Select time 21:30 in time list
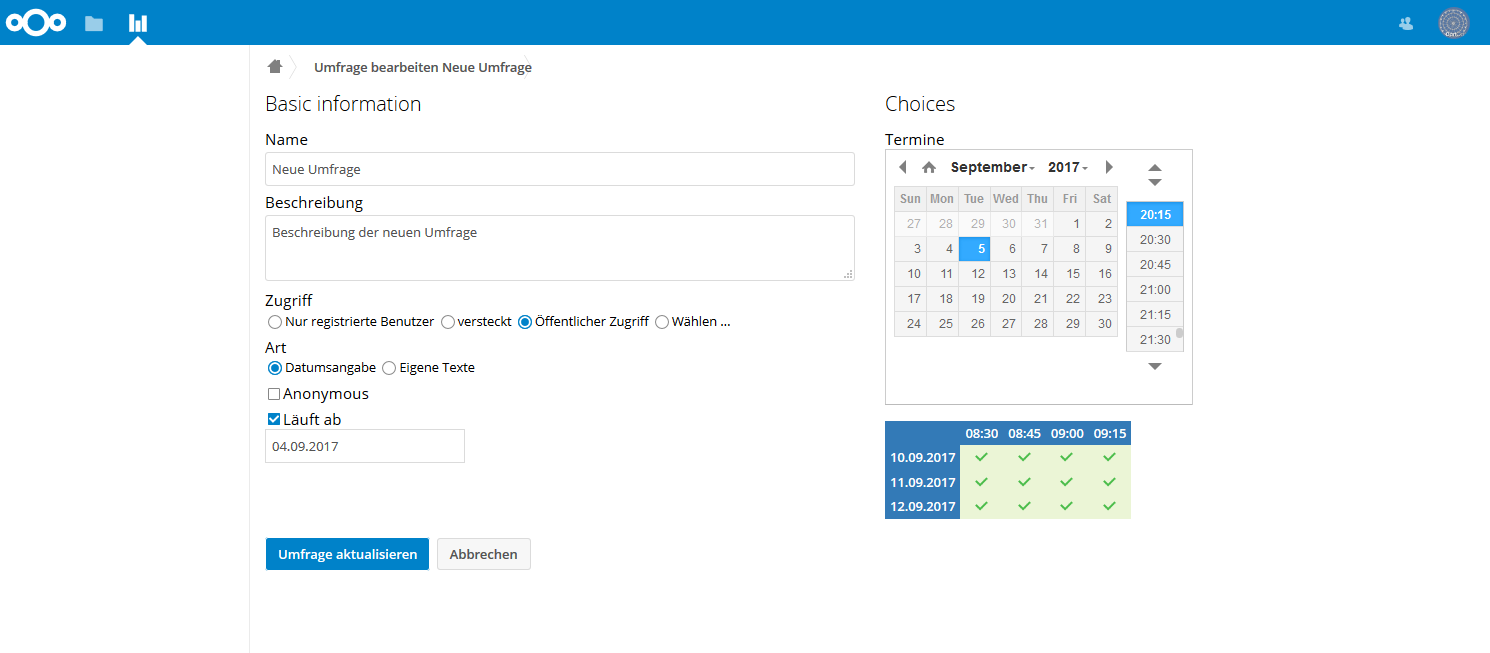 click(x=1155, y=339)
